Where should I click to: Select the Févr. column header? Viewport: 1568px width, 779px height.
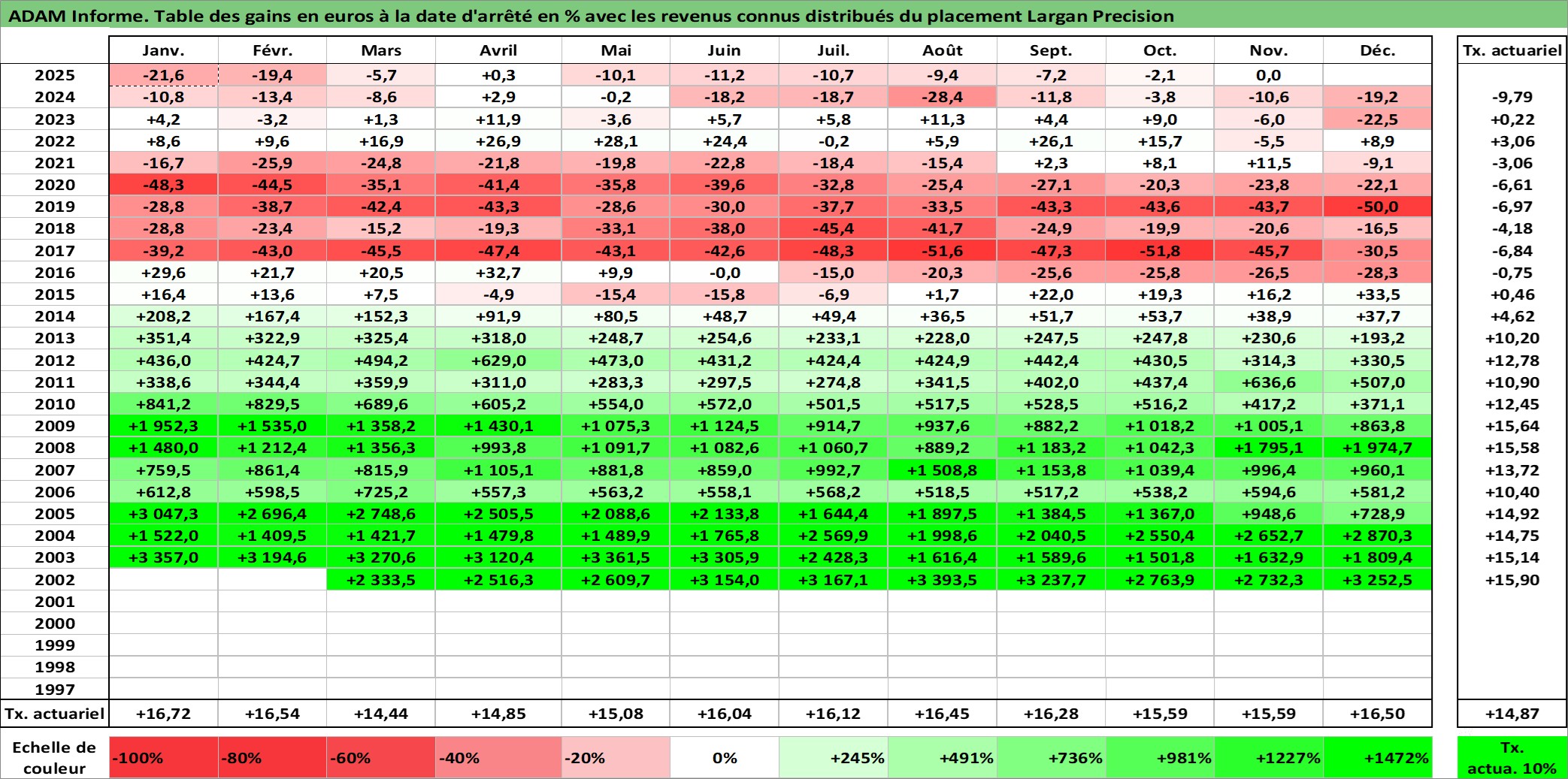tap(272, 50)
